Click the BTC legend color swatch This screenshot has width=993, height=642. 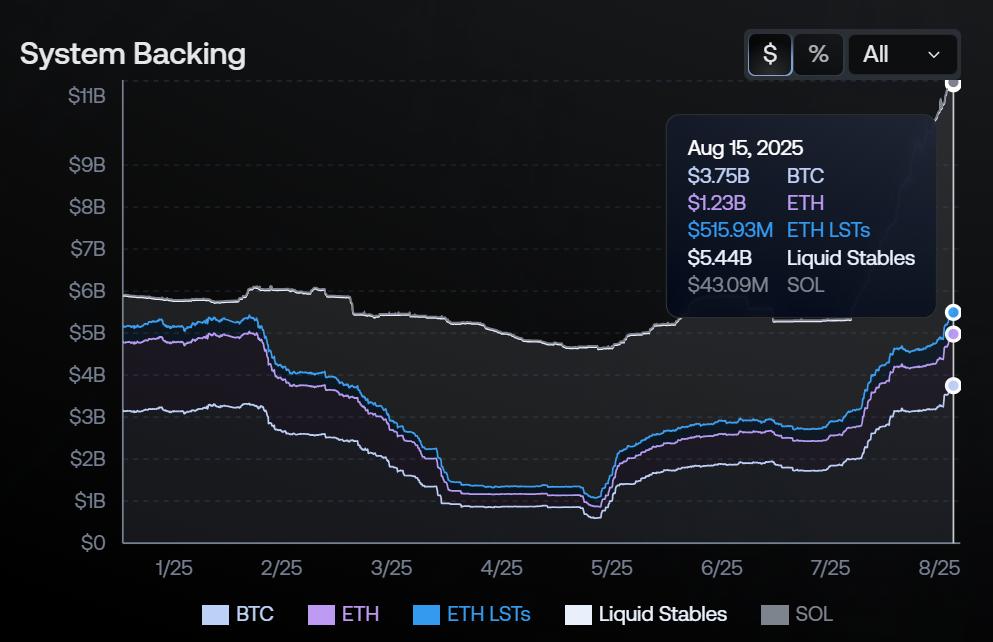(x=215, y=614)
